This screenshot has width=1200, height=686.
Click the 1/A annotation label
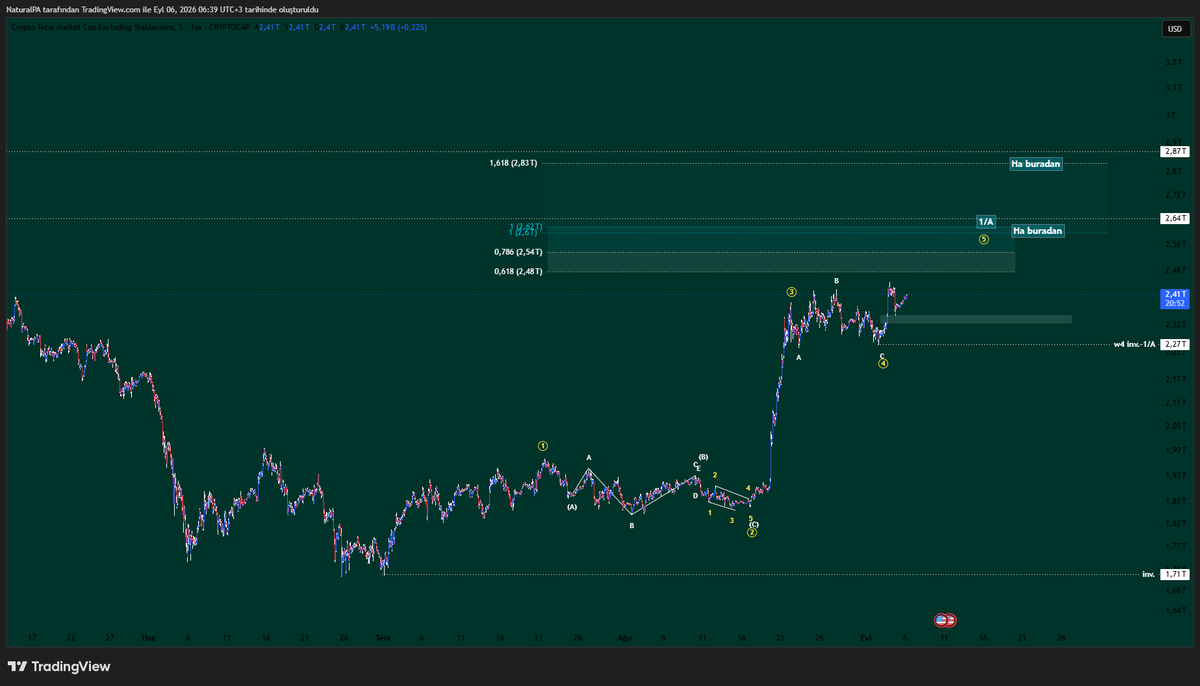click(986, 221)
